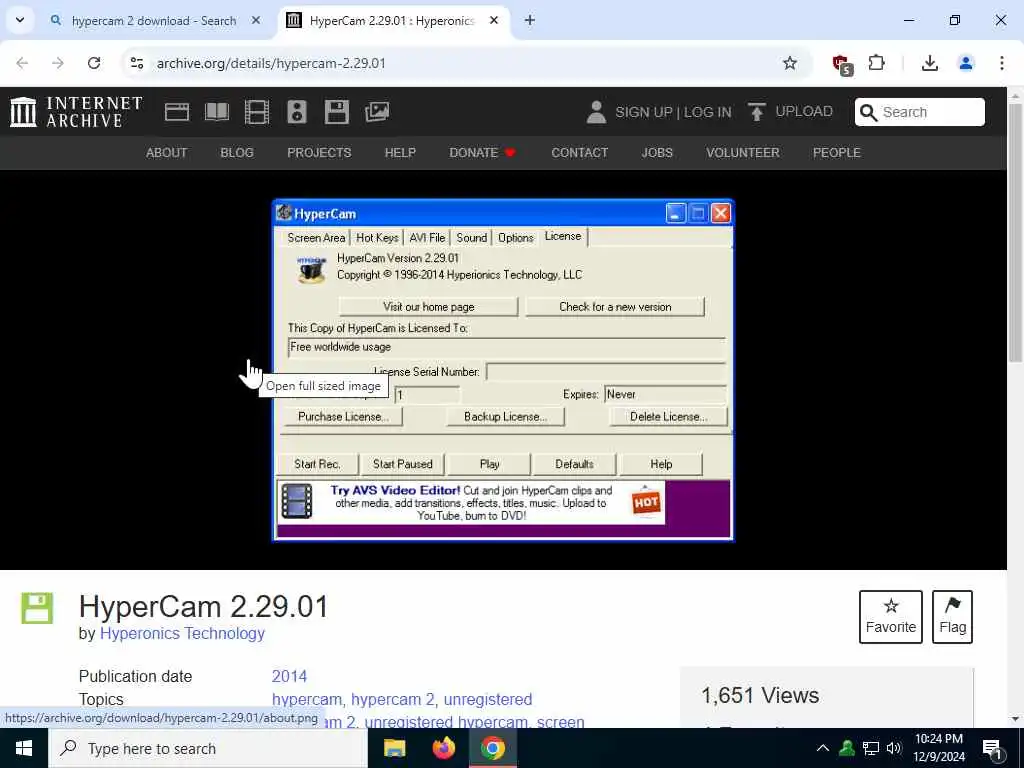This screenshot has height=768, width=1024.
Task: Click the hypercam 2 topic link
Action: click(392, 699)
